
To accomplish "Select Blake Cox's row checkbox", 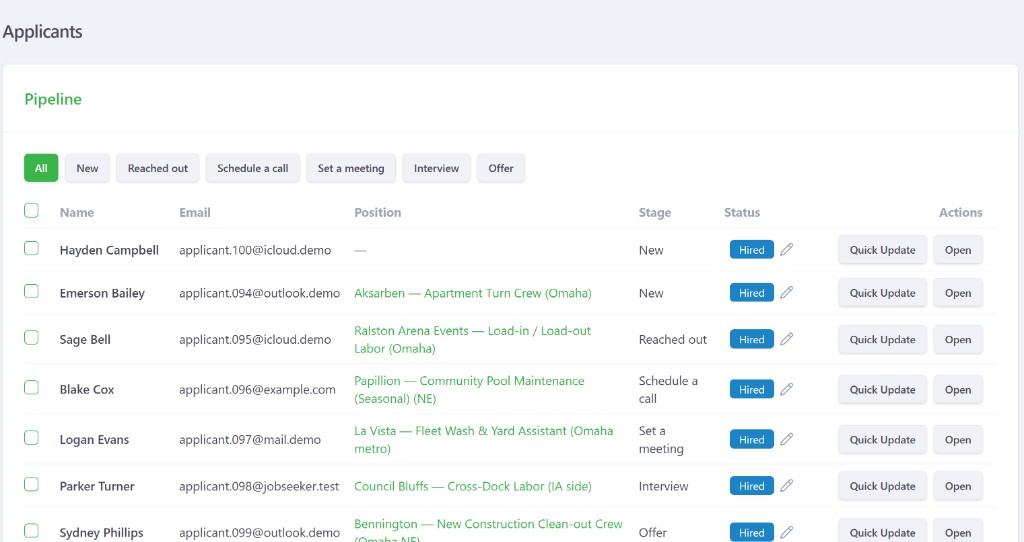I will pos(31,388).
